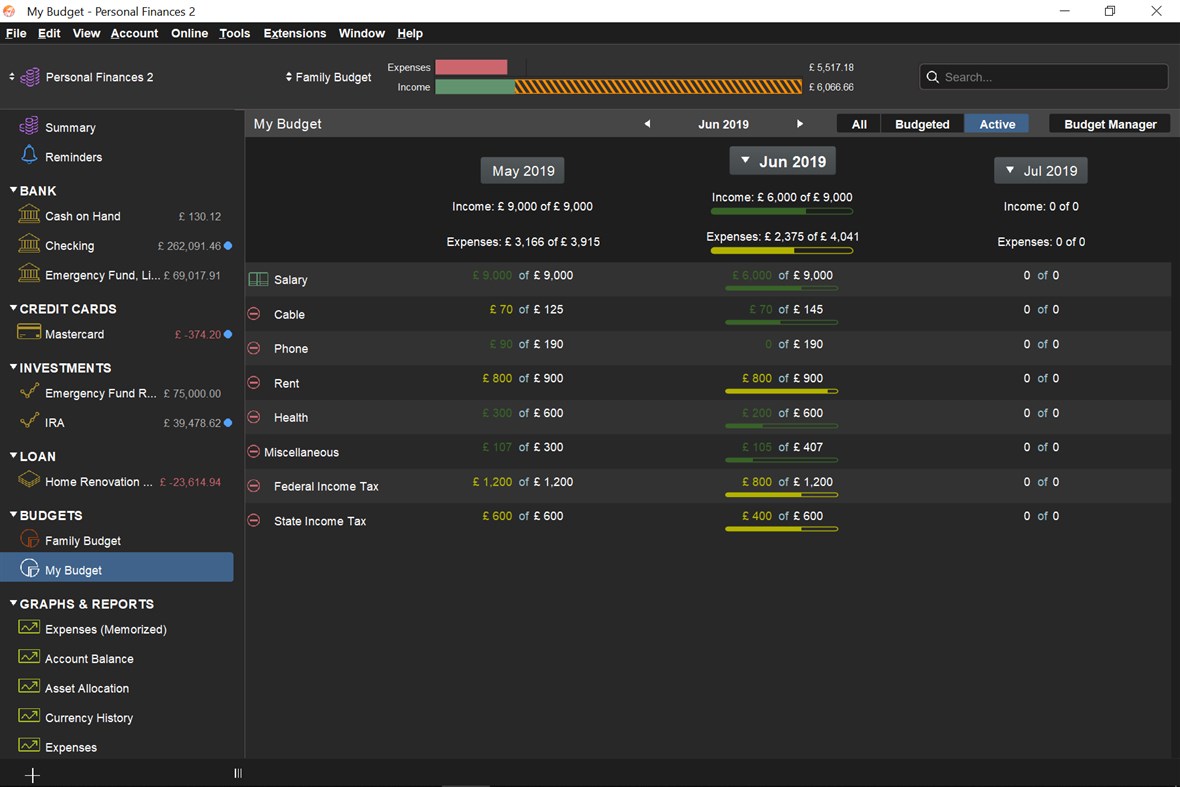This screenshot has width=1180, height=787.
Task: Show All budget categories
Action: 859,124
